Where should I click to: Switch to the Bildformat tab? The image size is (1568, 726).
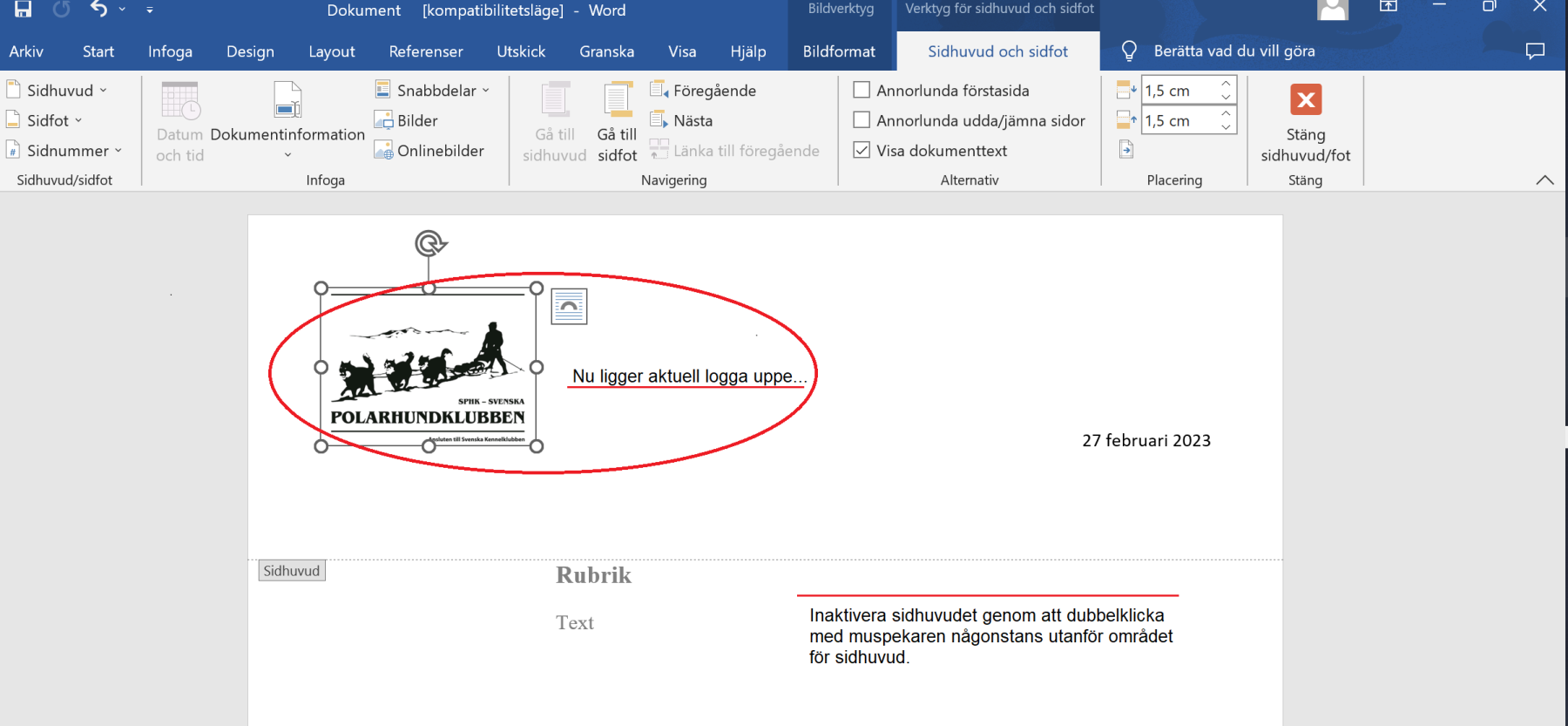click(839, 51)
